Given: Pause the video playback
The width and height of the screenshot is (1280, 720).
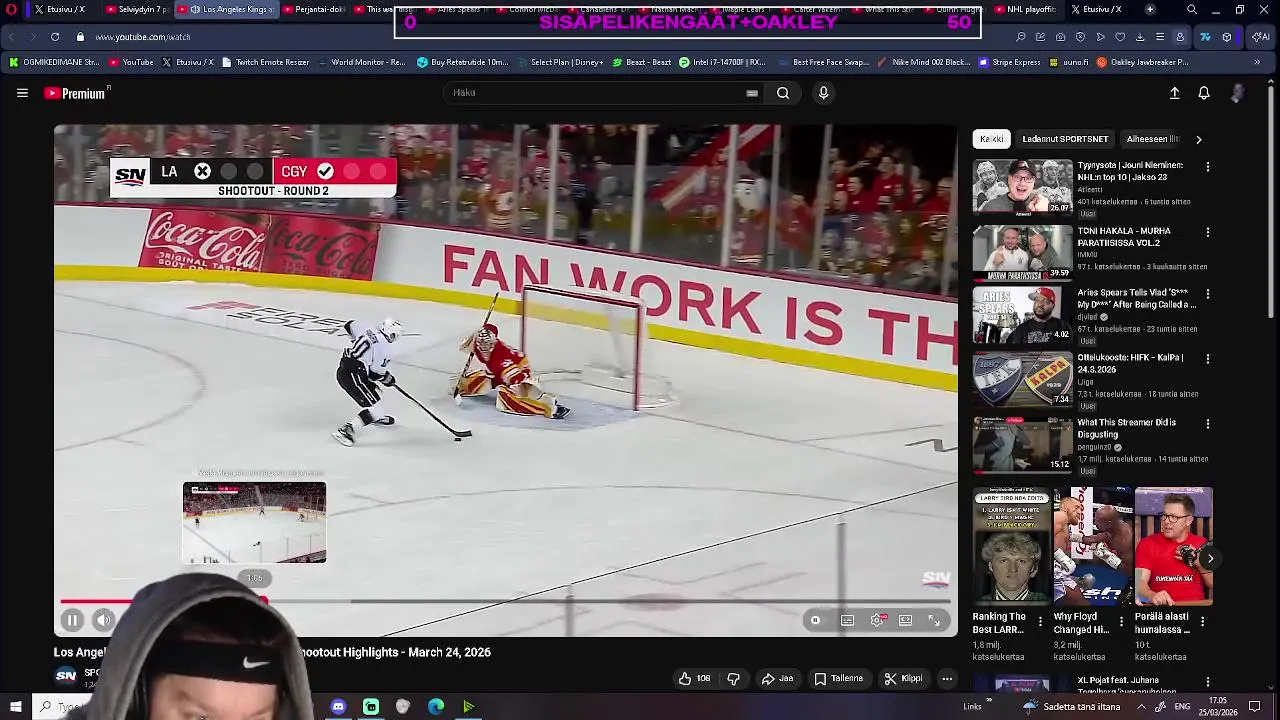Looking at the screenshot, I should tap(72, 620).
